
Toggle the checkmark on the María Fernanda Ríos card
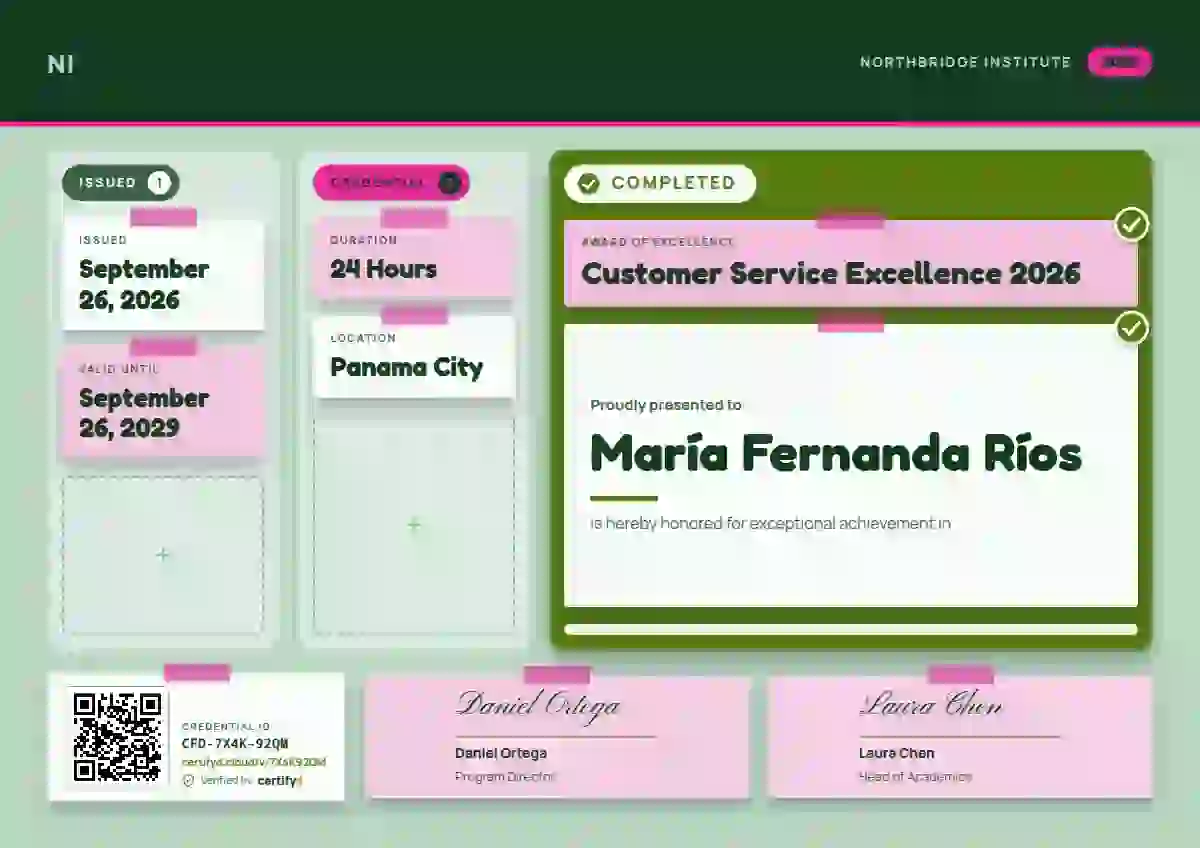pyautogui.click(x=1132, y=328)
